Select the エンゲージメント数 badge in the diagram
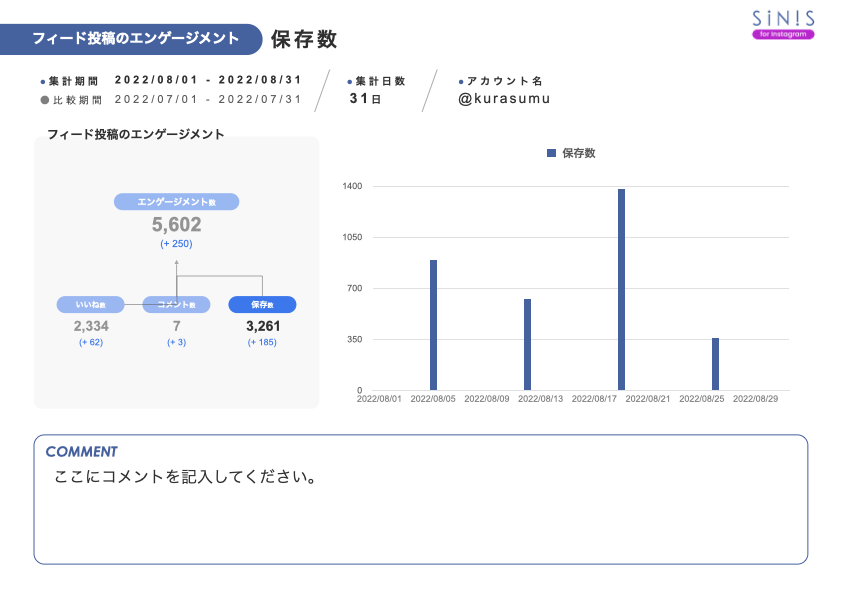The width and height of the screenshot is (841, 595). click(178, 202)
